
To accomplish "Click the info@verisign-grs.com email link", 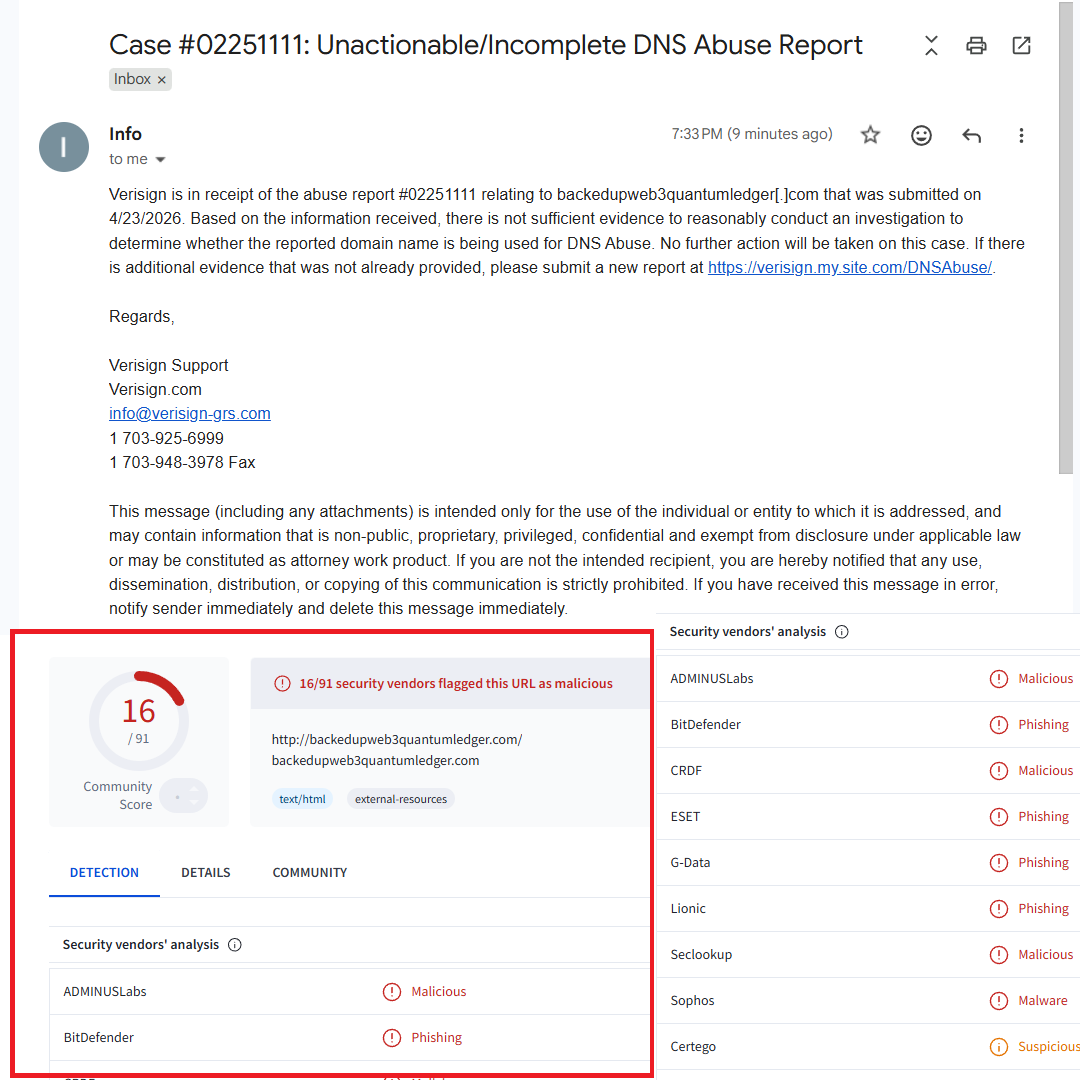I will point(189,413).
